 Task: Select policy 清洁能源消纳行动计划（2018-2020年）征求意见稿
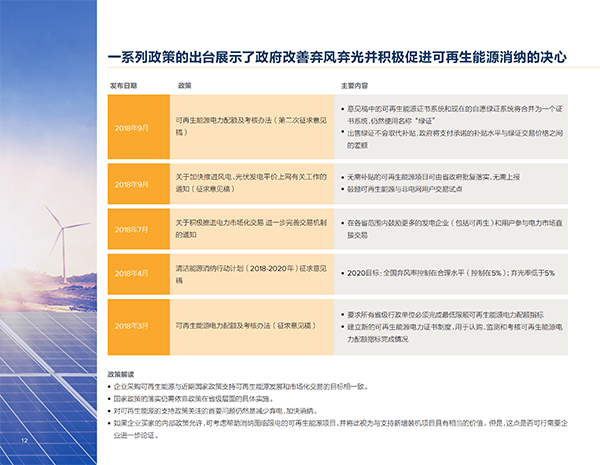click(251, 274)
